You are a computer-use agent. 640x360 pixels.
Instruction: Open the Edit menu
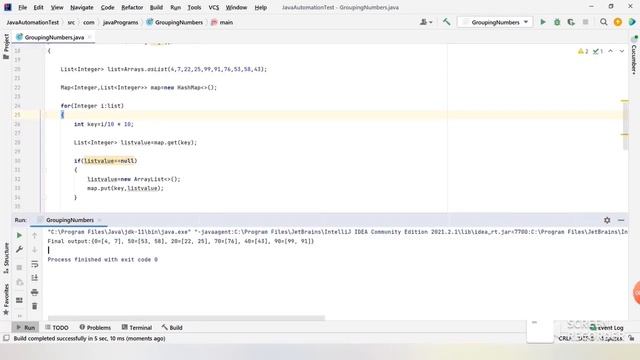tap(38, 7)
